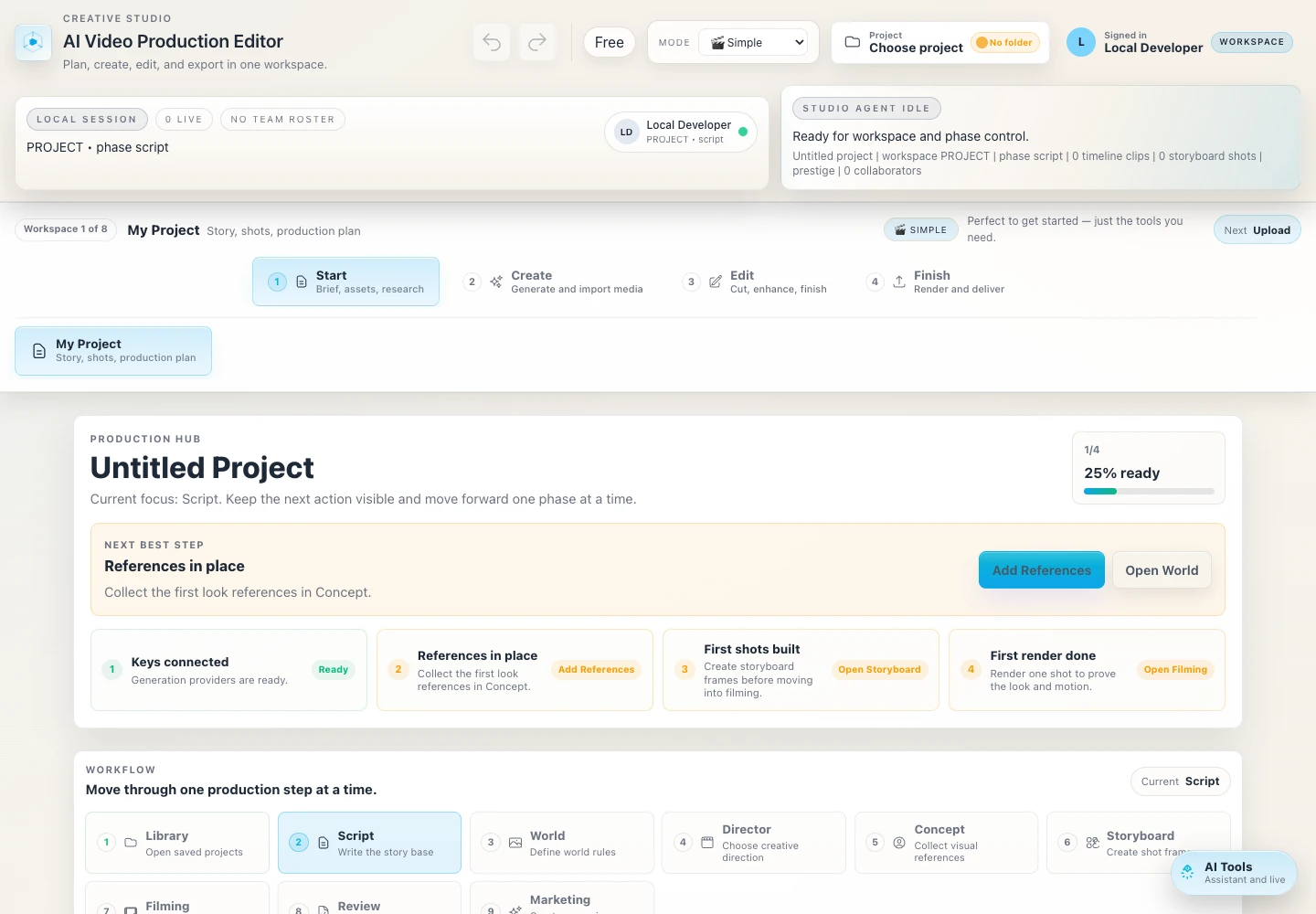The image size is (1316, 914).
Task: Select the Create step sparkle icon
Action: [496, 282]
